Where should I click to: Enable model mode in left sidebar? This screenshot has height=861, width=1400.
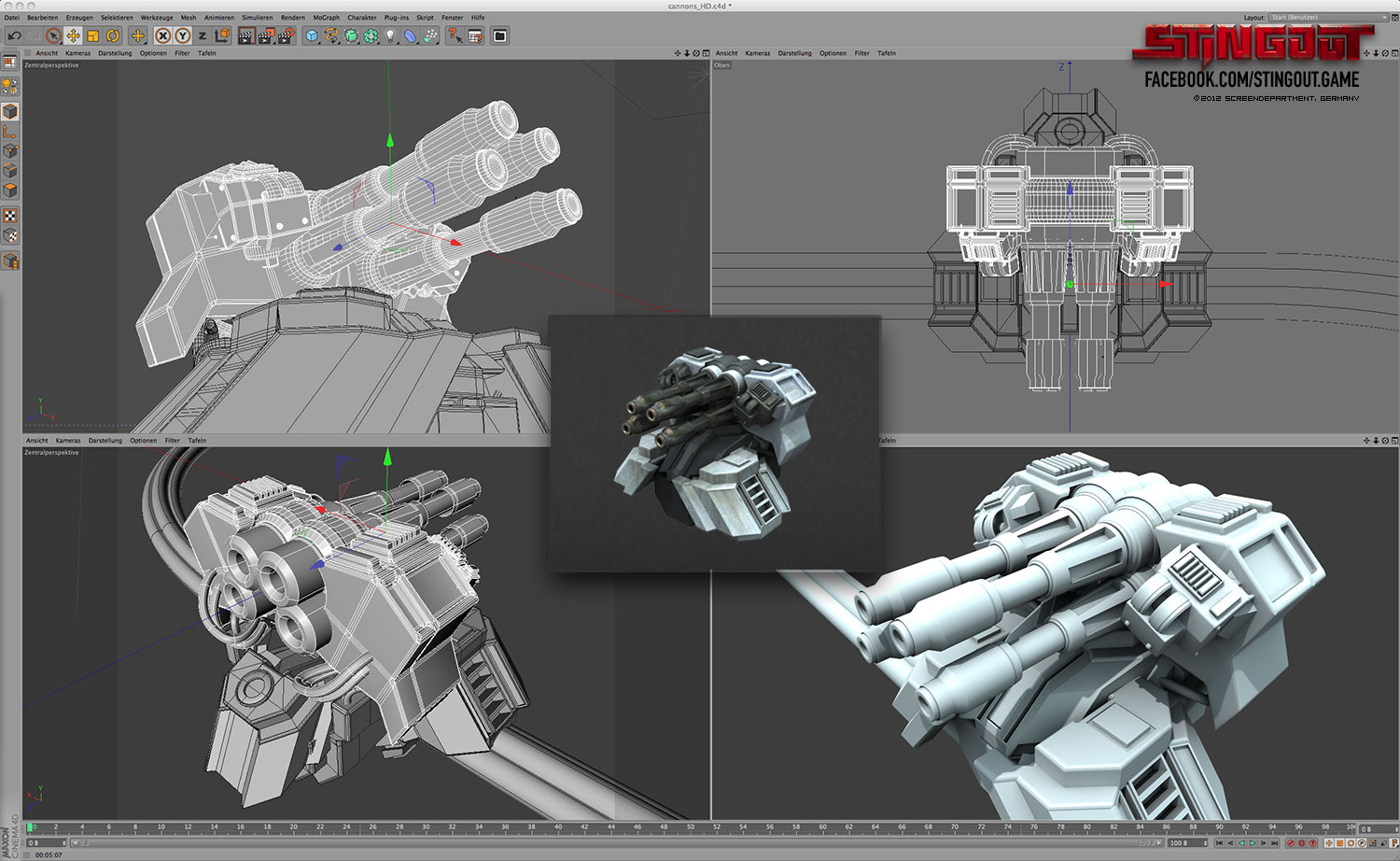[x=10, y=112]
